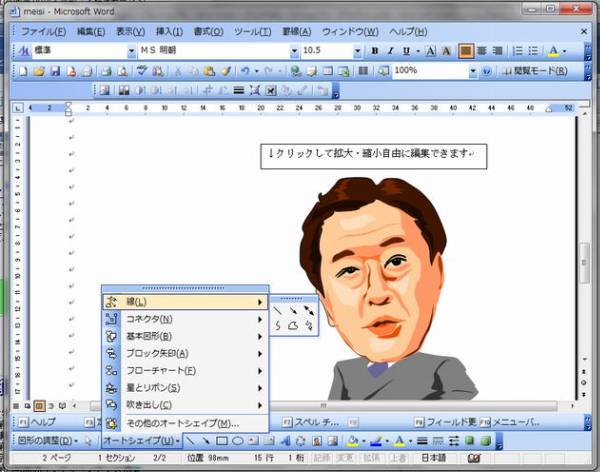
Task: Insert WordArt from drawing toolbar
Action: (285, 441)
